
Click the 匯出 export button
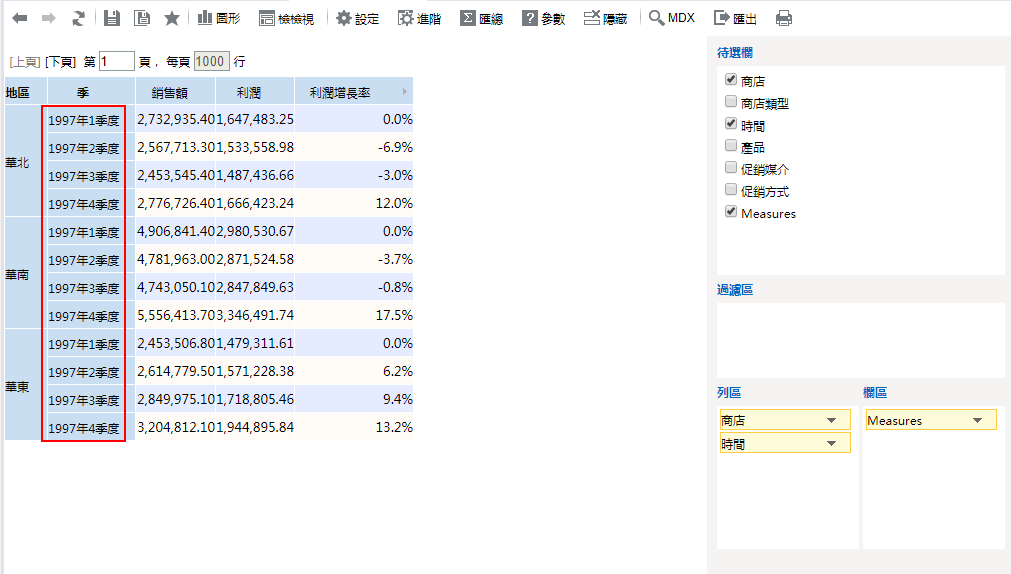(x=735, y=18)
